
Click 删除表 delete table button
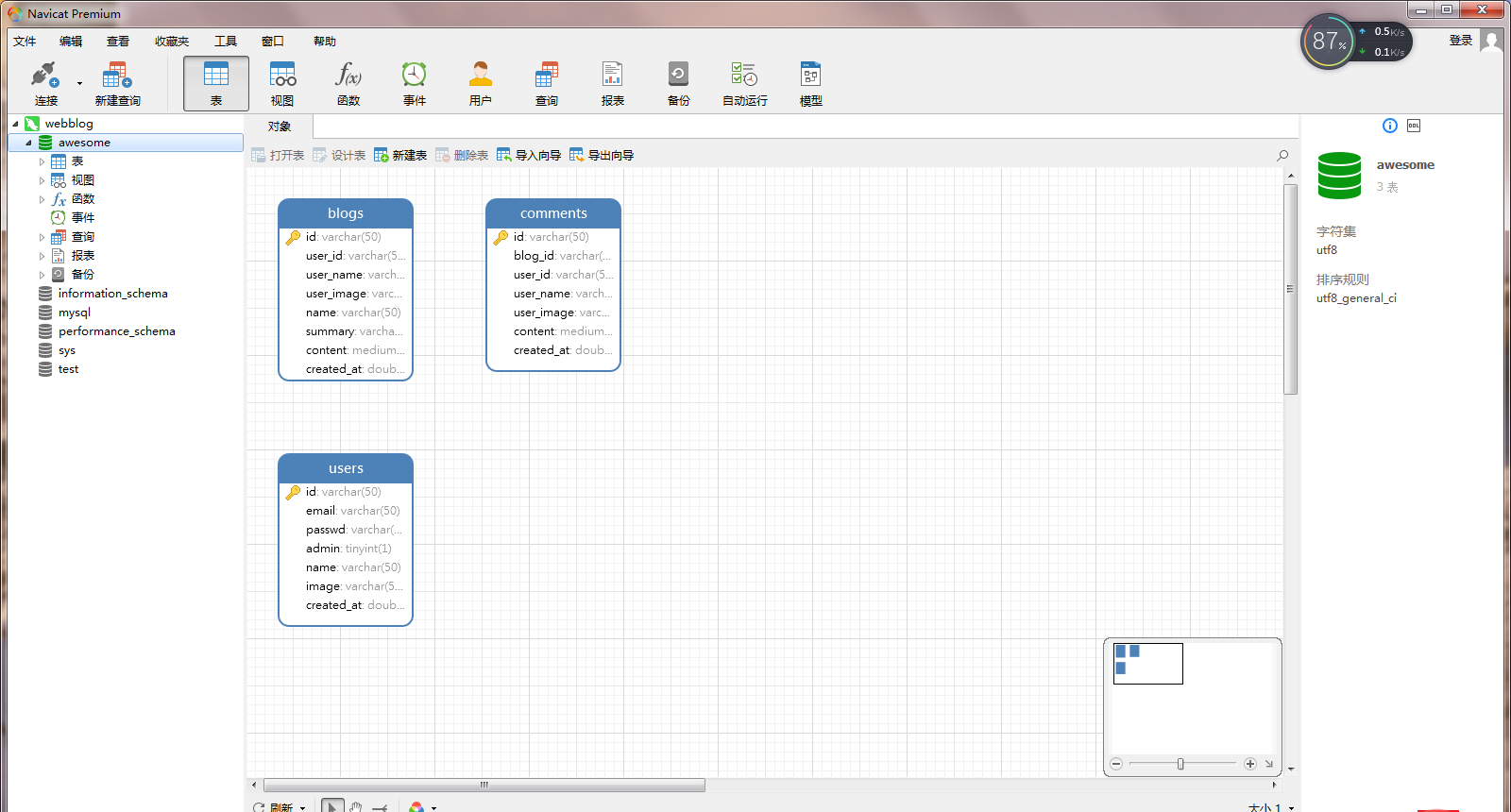pos(462,155)
